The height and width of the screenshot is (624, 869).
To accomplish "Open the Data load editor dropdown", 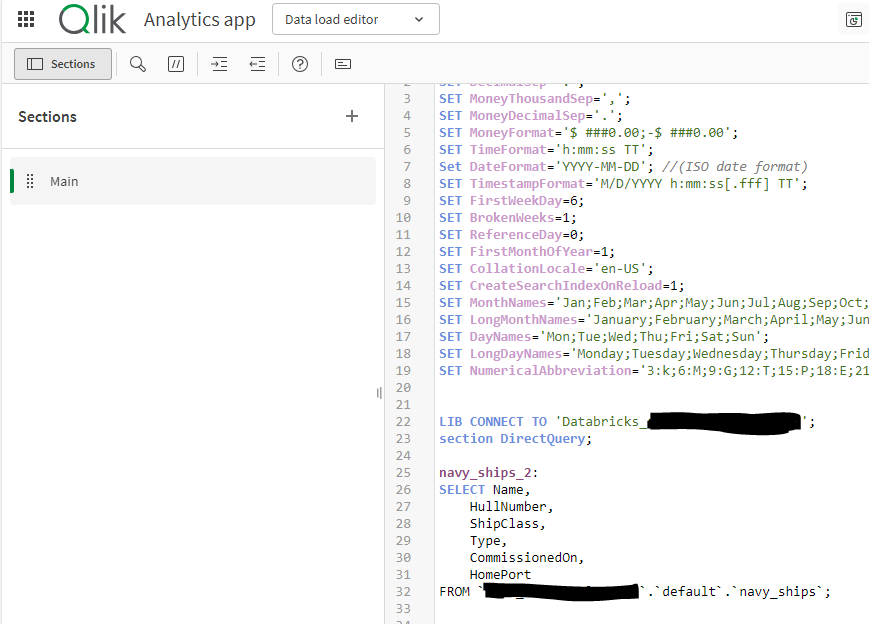I will 355,19.
